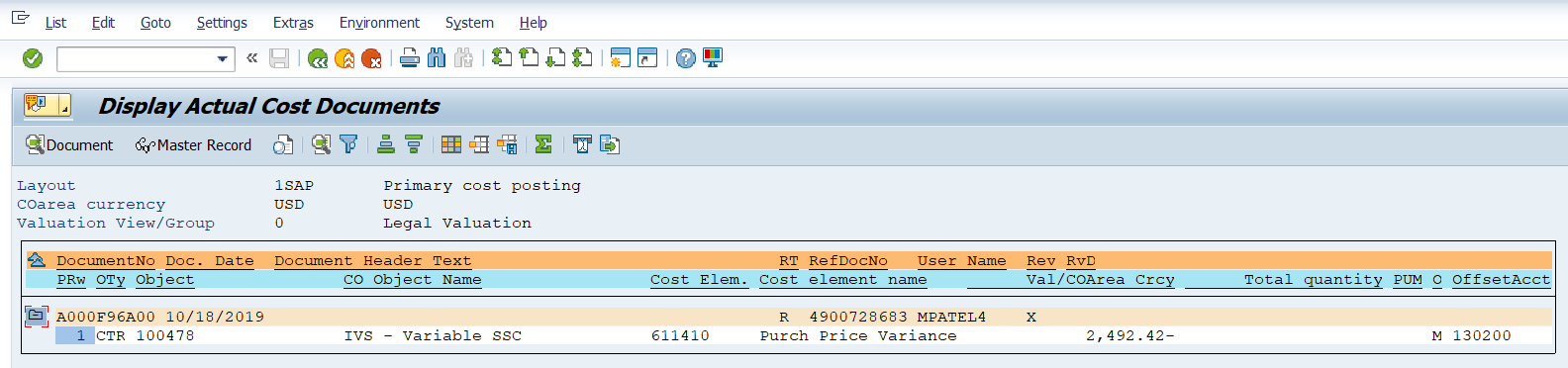Click the RefDocNo column header
The width and height of the screenshot is (1568, 368).
click(x=848, y=261)
